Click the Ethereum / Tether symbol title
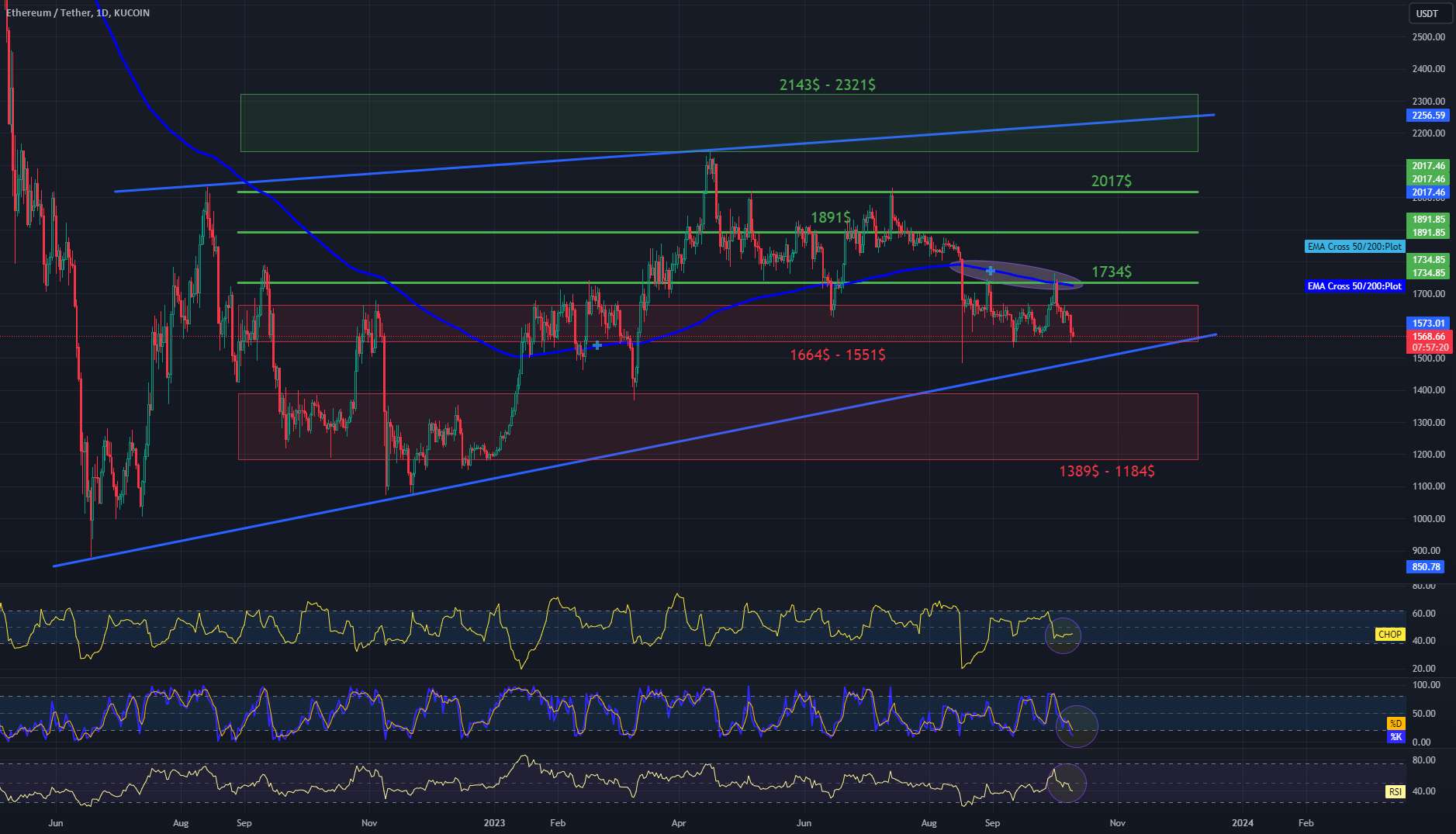The height and width of the screenshot is (834, 1456). 78,12
